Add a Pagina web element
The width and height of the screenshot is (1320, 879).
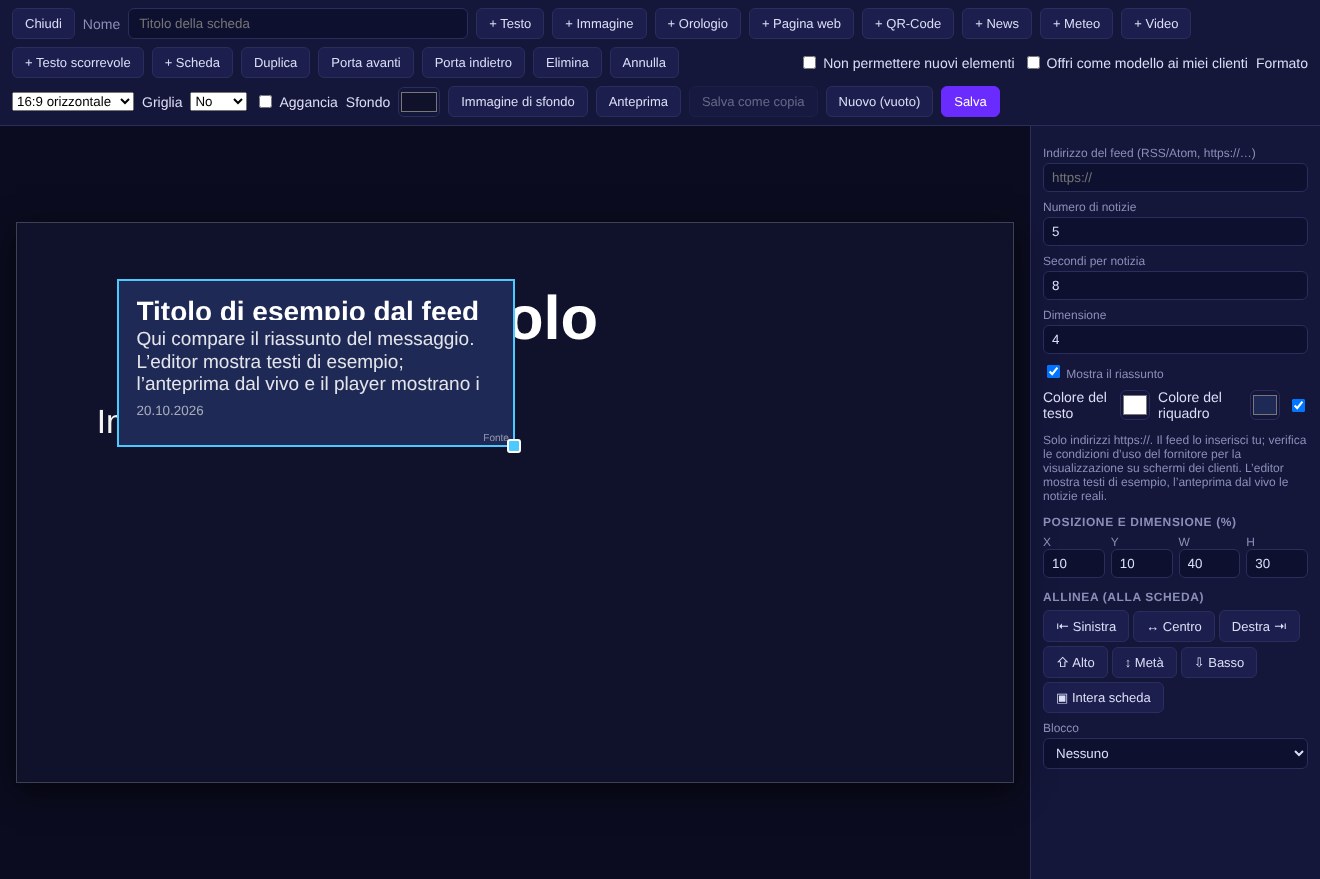(x=801, y=23)
